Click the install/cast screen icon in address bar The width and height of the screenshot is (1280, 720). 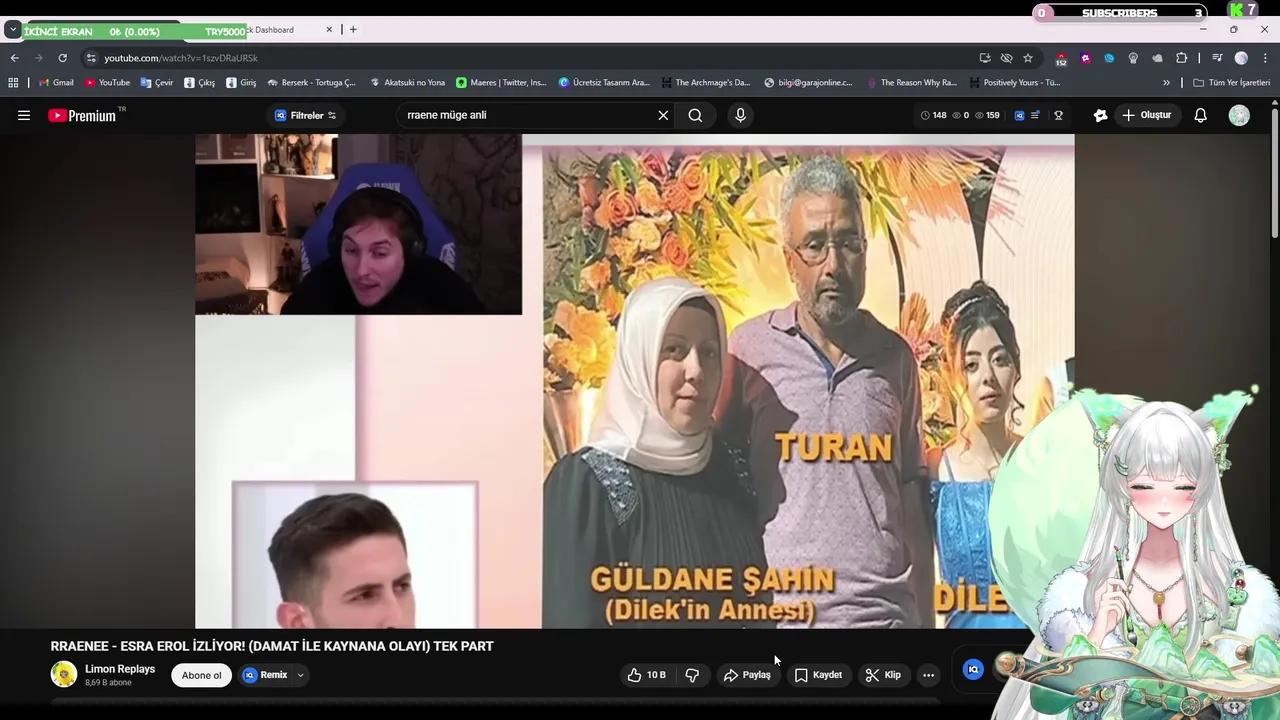coord(985,58)
